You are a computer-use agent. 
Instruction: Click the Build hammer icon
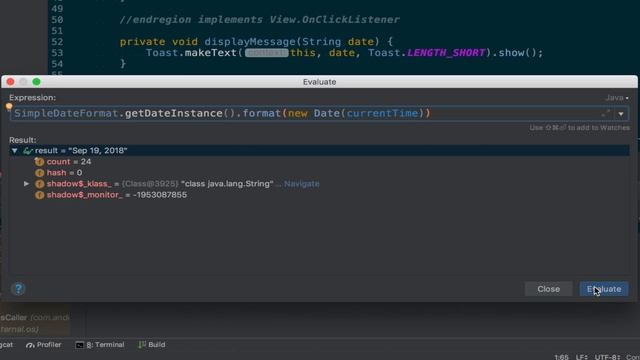(x=142, y=345)
